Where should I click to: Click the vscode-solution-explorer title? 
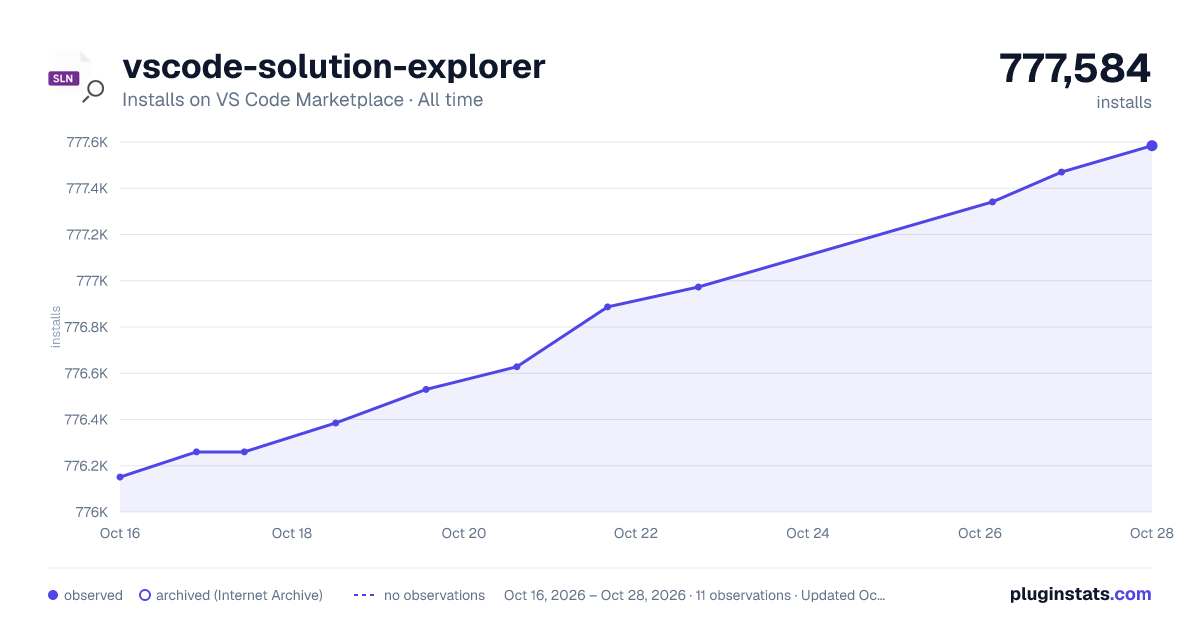334,66
